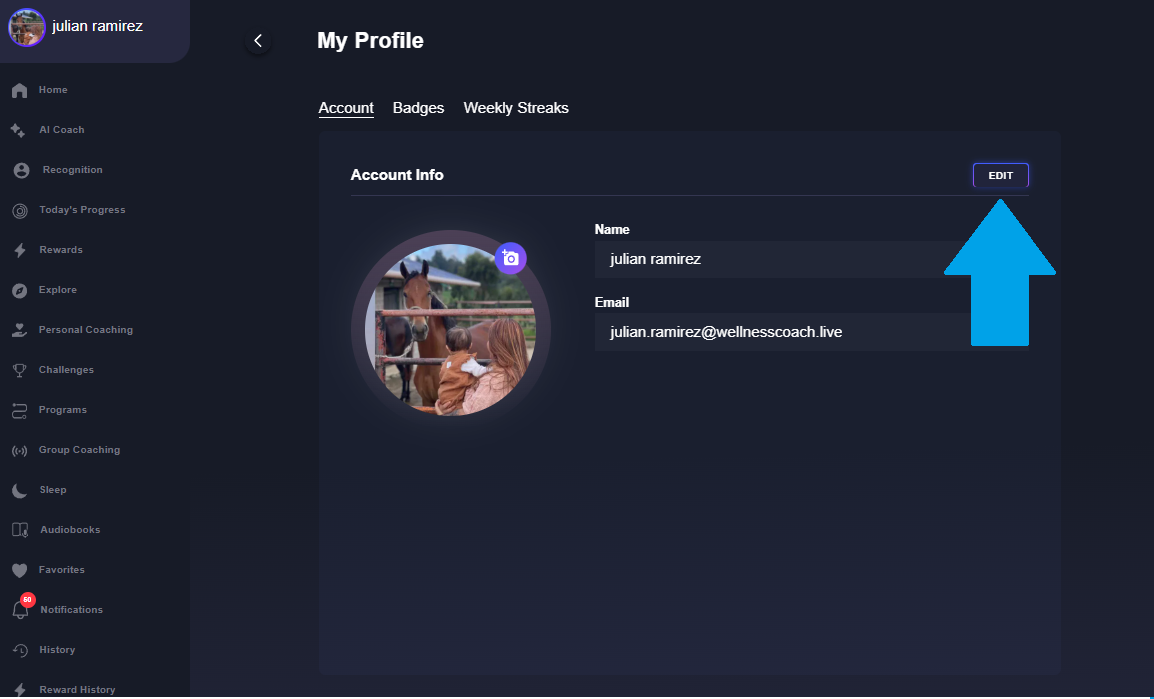1154x699 pixels.
Task: Click the EDIT button in Account Info
Action: click(1000, 176)
